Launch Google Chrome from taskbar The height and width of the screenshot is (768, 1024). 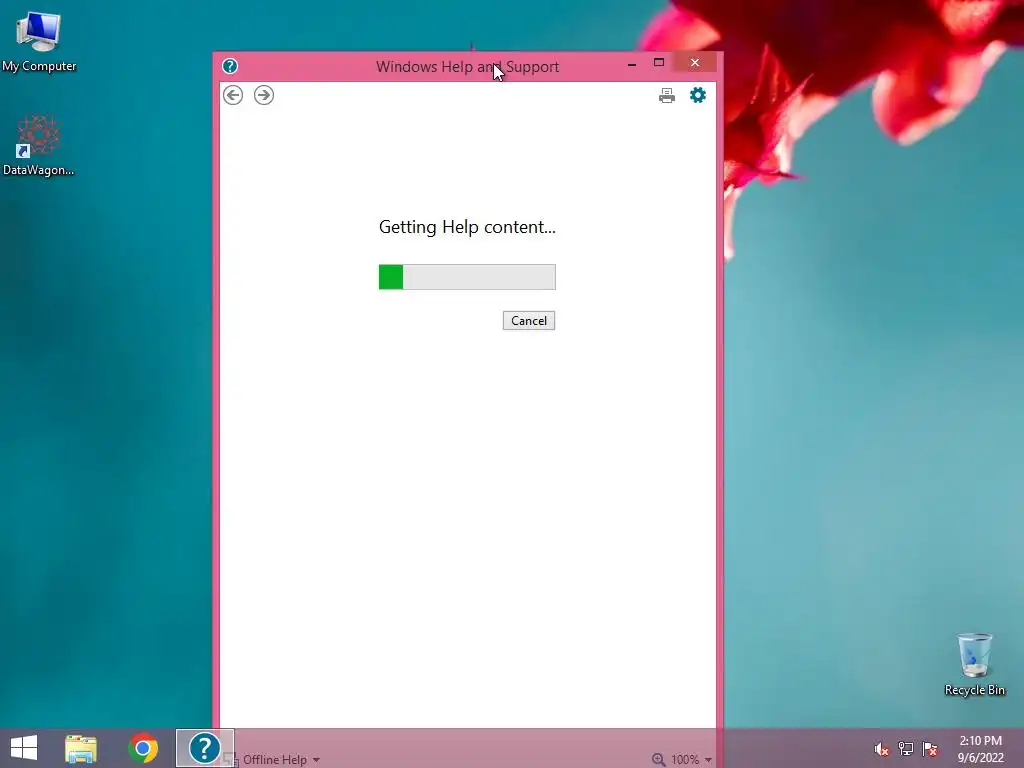(143, 748)
